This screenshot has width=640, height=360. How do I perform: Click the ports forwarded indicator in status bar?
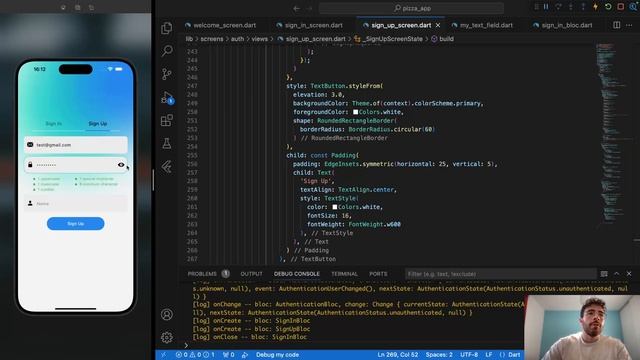(229, 355)
